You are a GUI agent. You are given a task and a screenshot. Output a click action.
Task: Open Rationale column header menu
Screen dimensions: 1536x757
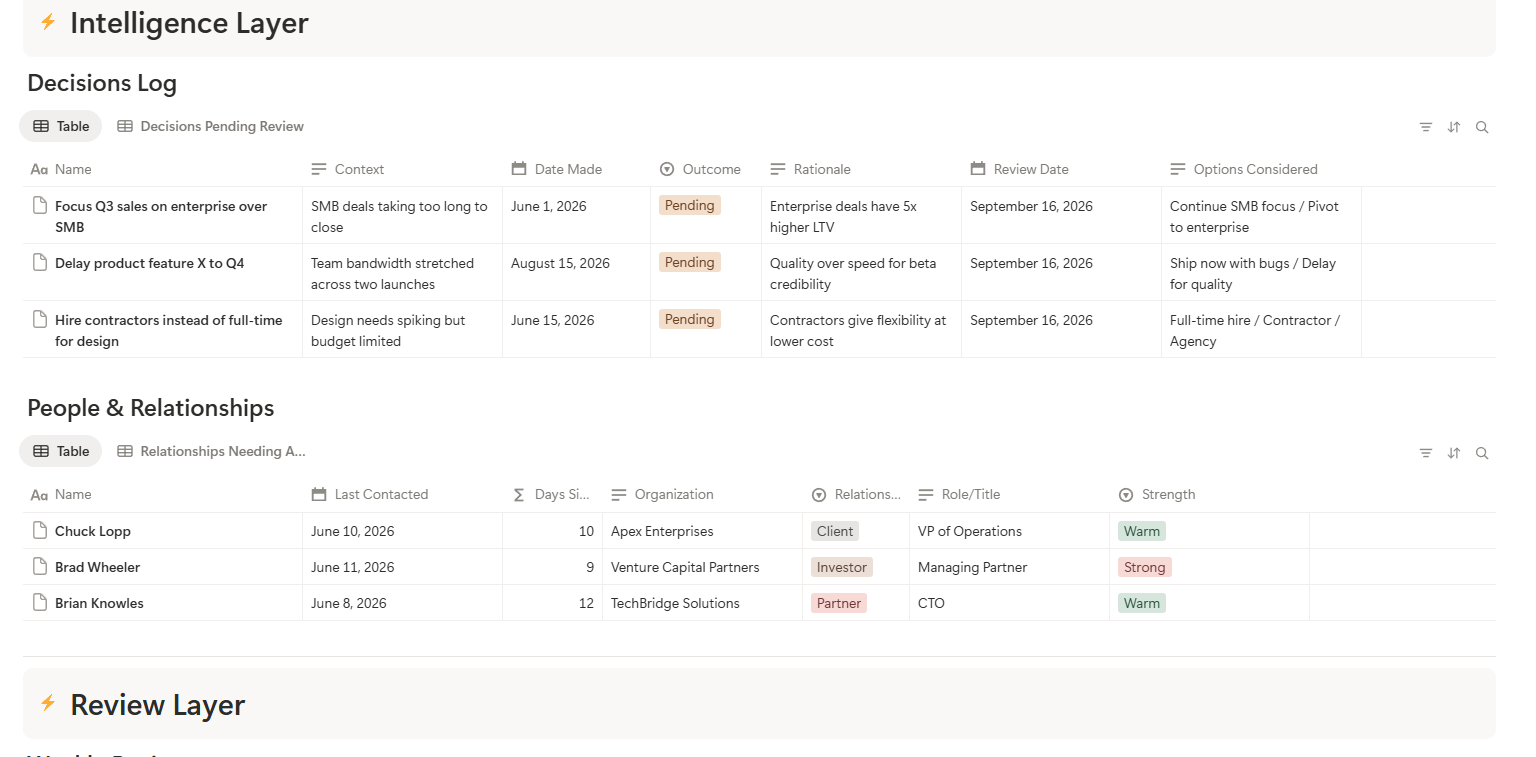pyautogui.click(x=861, y=169)
